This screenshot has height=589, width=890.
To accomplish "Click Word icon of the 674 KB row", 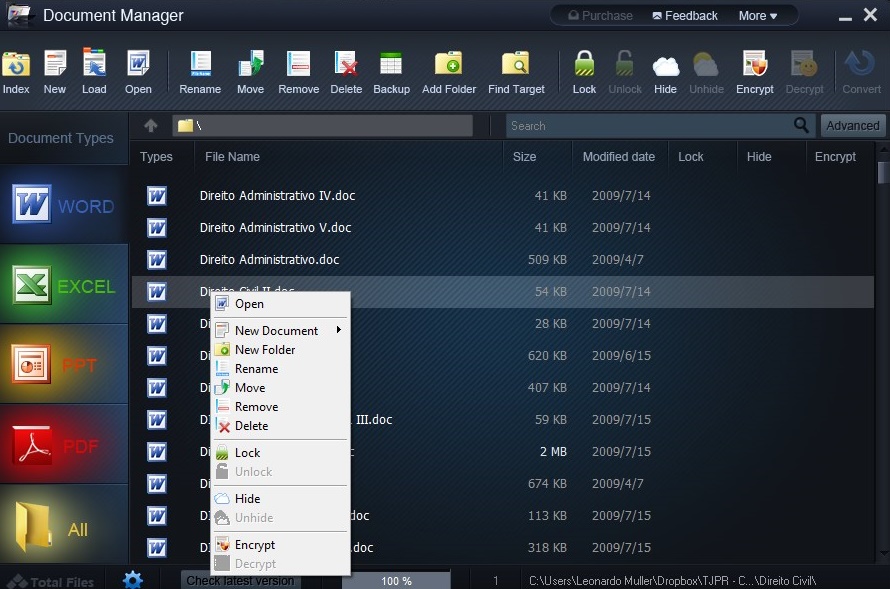I will pyautogui.click(x=157, y=484).
